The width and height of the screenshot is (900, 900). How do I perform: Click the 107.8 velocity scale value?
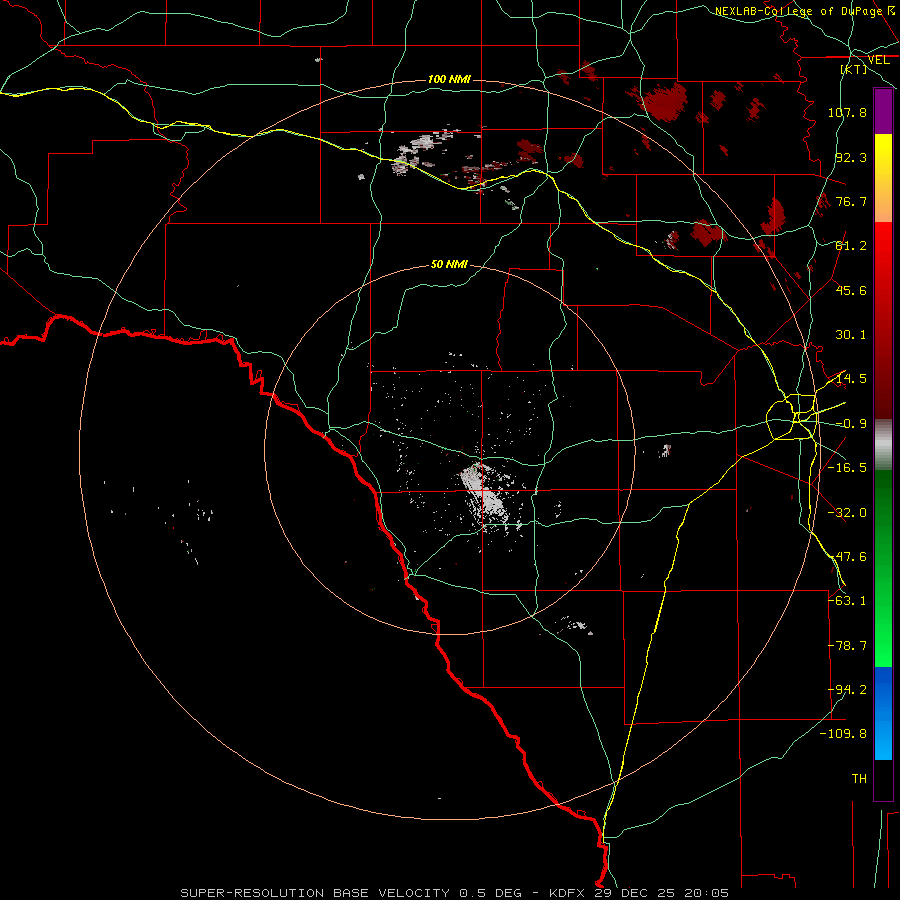click(x=847, y=112)
